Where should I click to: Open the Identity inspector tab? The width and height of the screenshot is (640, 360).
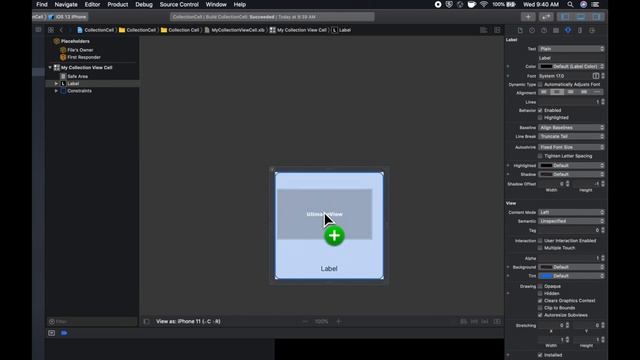(x=556, y=30)
